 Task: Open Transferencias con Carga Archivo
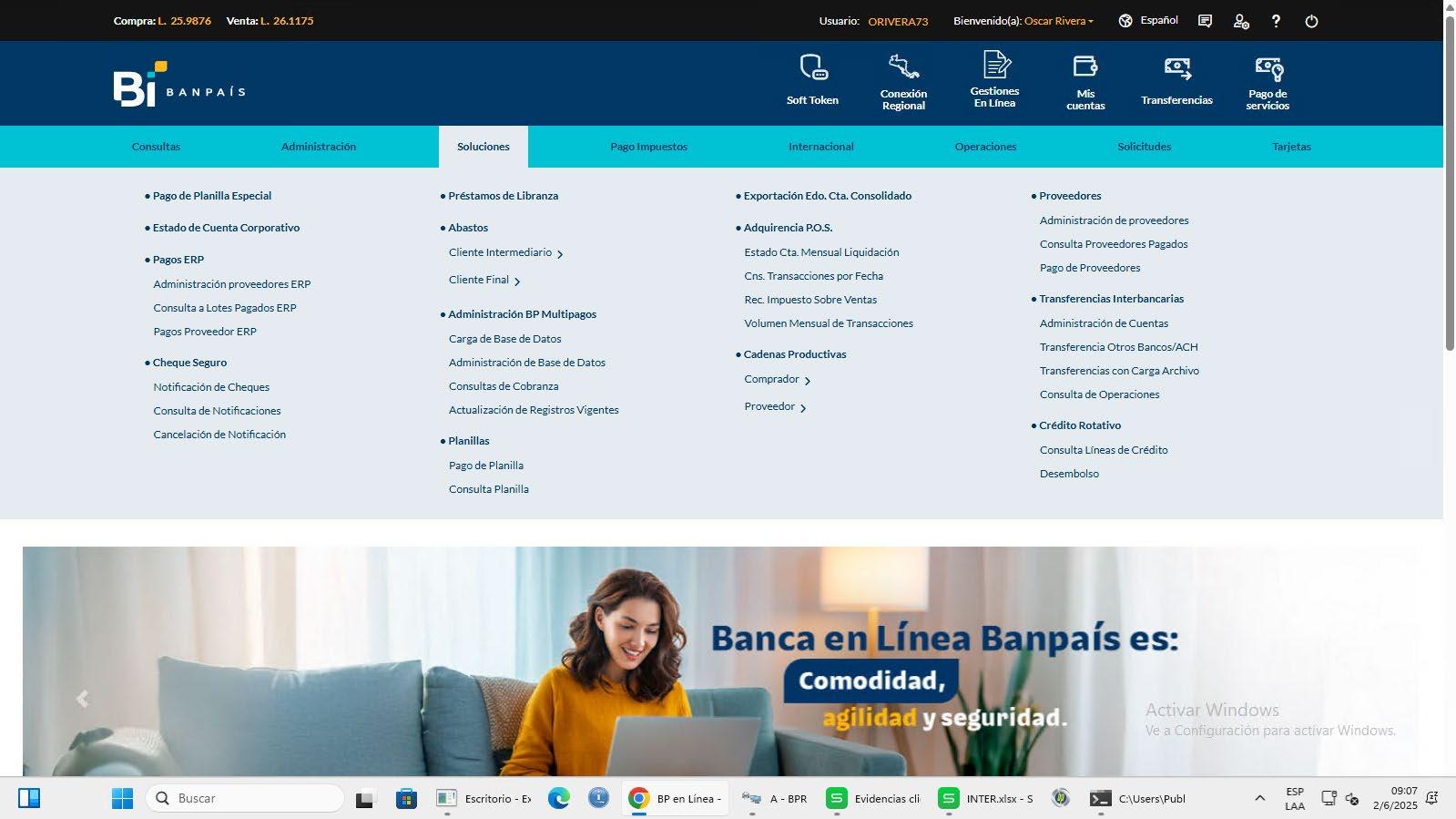pyautogui.click(x=1120, y=371)
